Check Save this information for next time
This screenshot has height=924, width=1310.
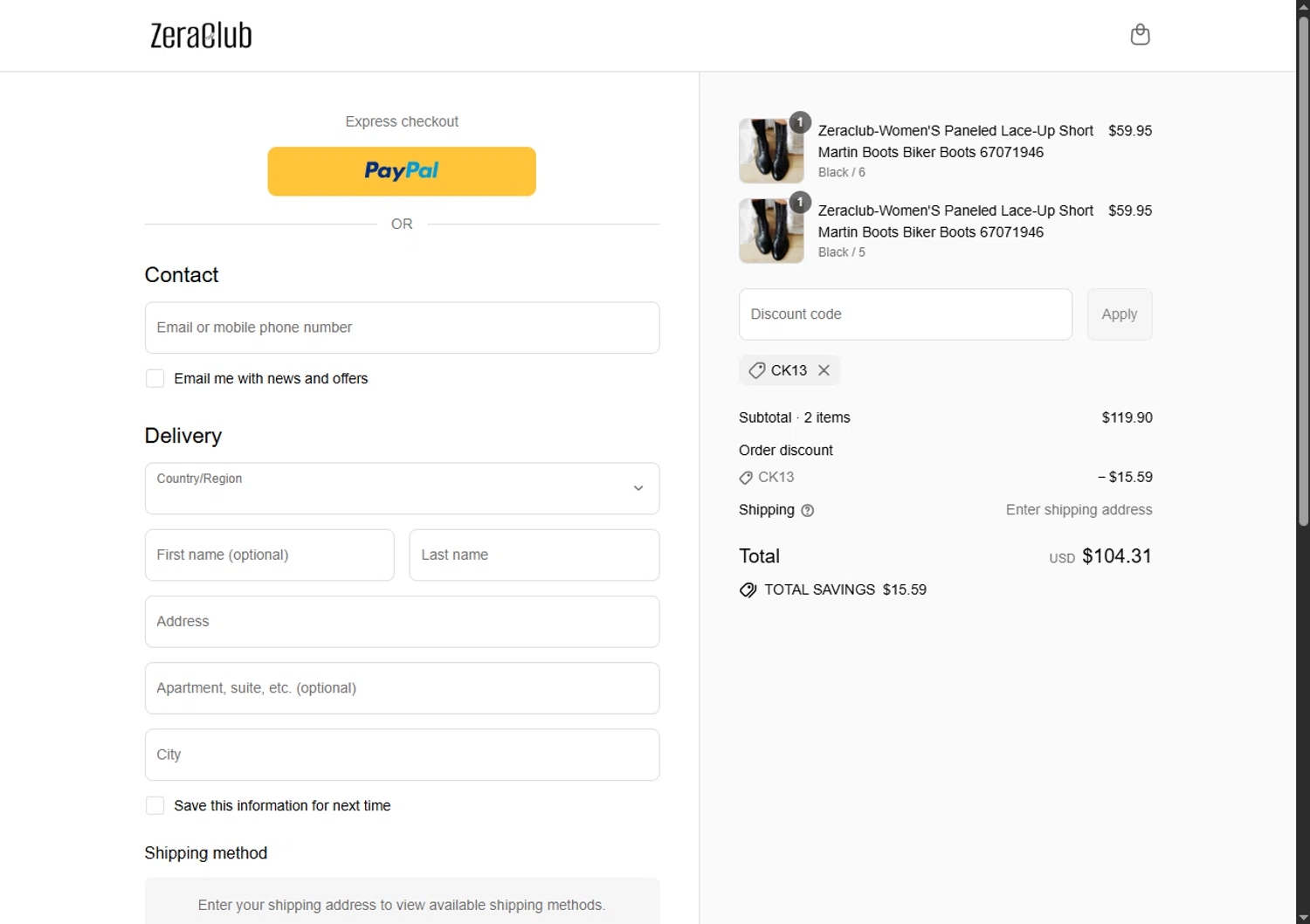155,805
